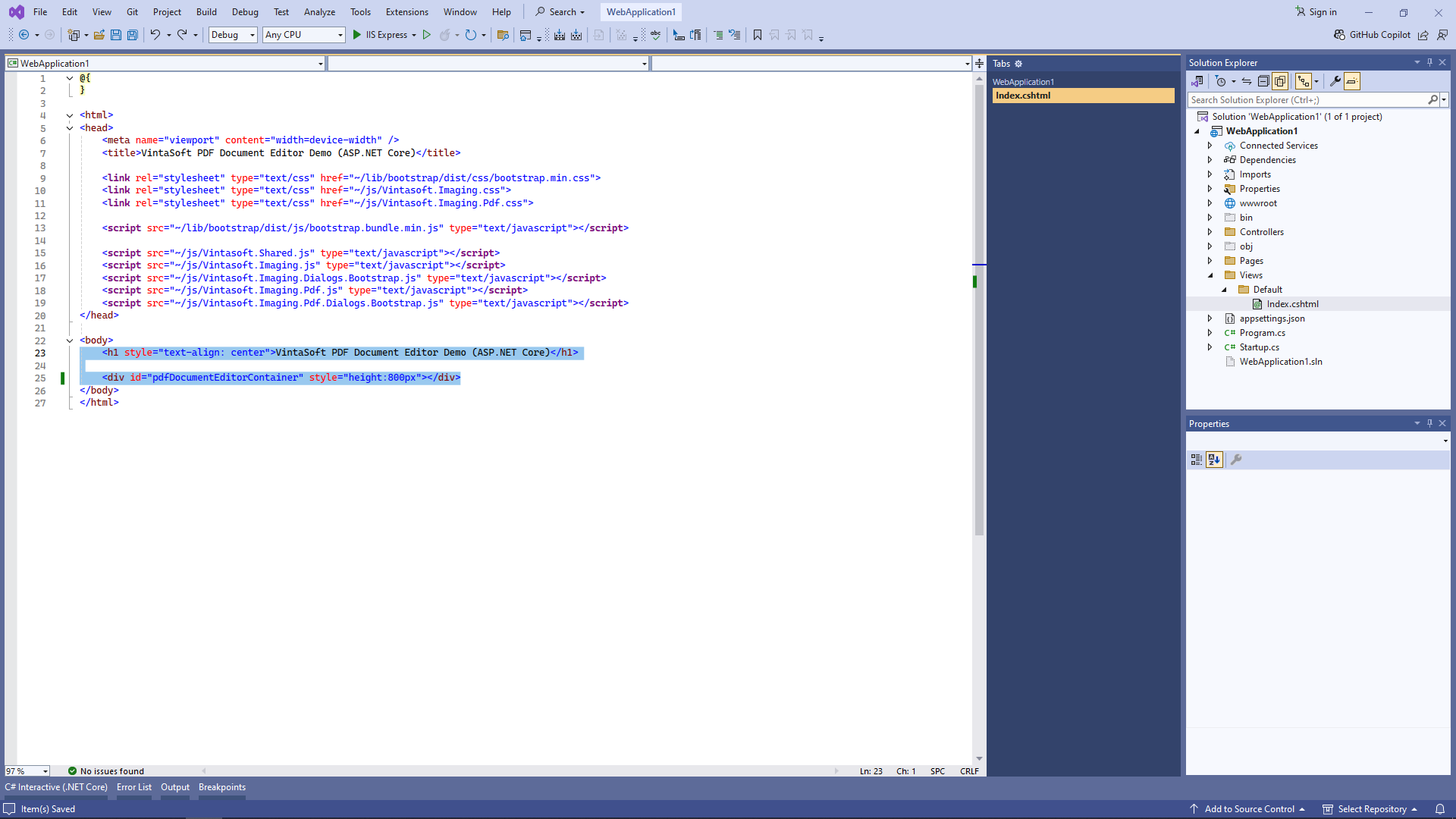Viewport: 1456px width, 819px height.
Task: Switch the Properties panel to Alphabetical view
Action: pyautogui.click(x=1214, y=460)
